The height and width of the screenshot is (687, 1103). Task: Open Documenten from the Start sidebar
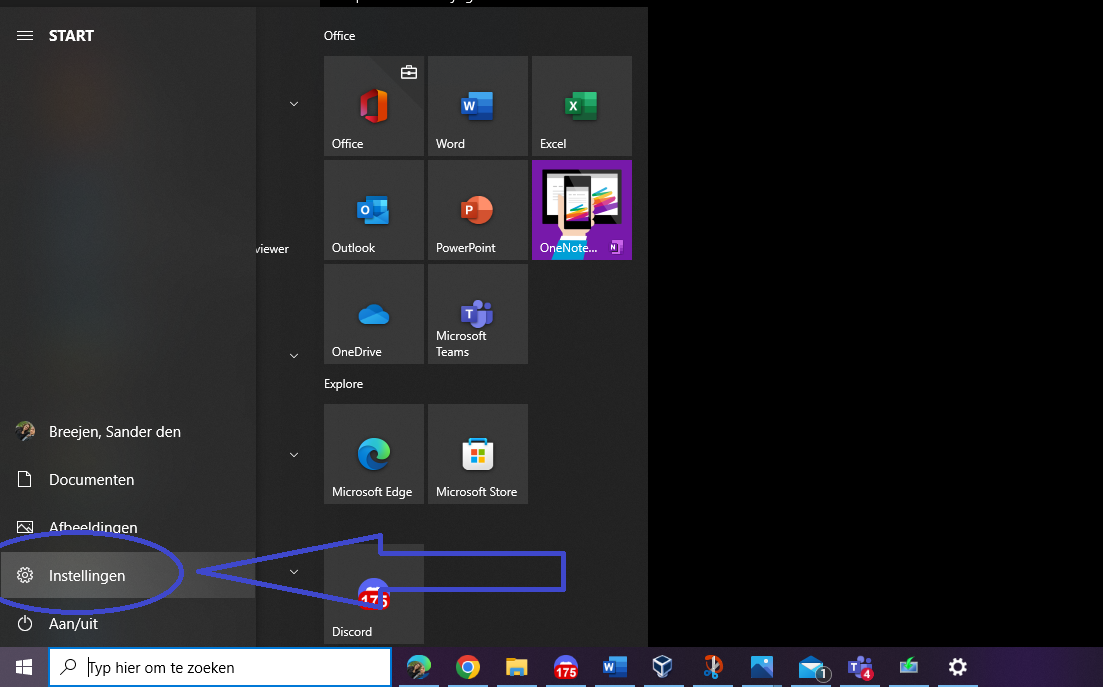127,480
